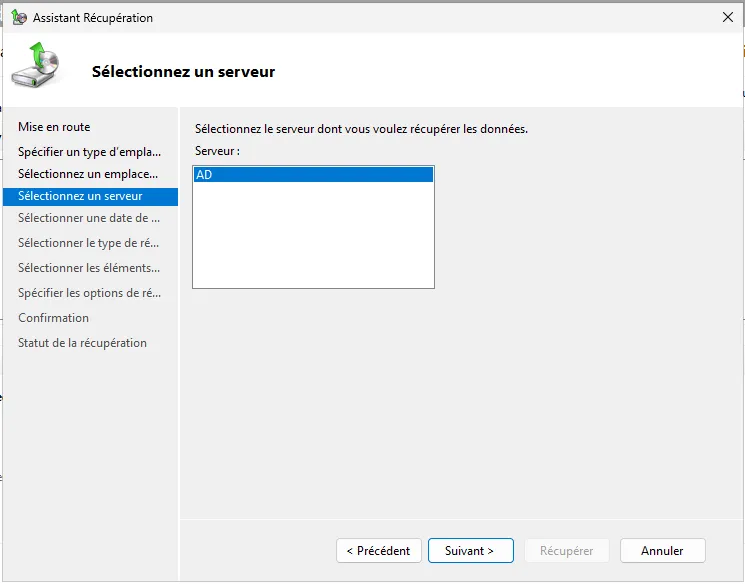Cancel the wizard with Annuler
The width and height of the screenshot is (745, 584).
(662, 551)
